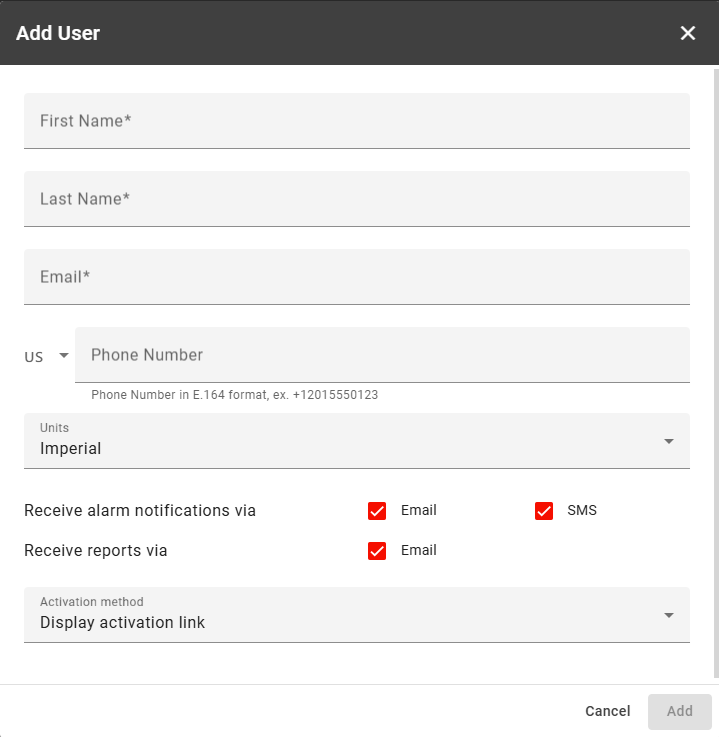The height and width of the screenshot is (737, 719).
Task: Open the Units dropdown showing Imperial
Action: click(340, 441)
